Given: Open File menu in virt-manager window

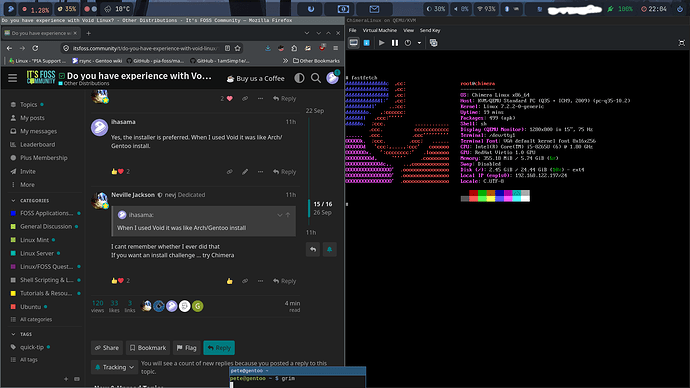Looking at the screenshot, I should (x=352, y=30).
